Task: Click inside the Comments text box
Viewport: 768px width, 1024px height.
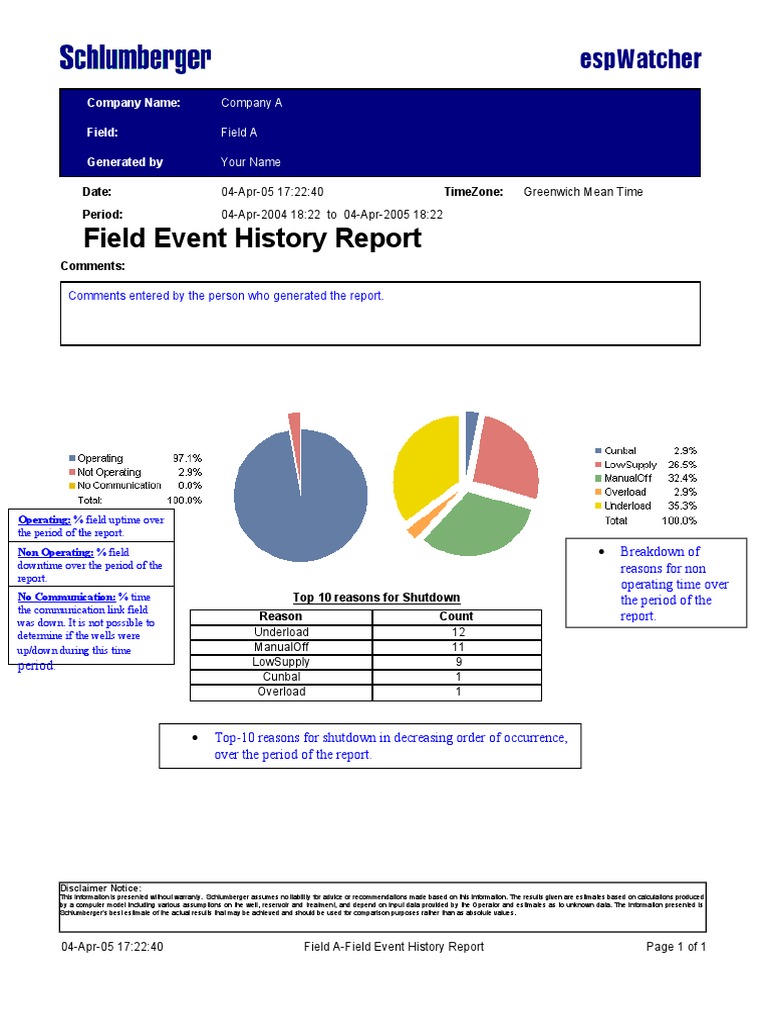Action: click(380, 313)
